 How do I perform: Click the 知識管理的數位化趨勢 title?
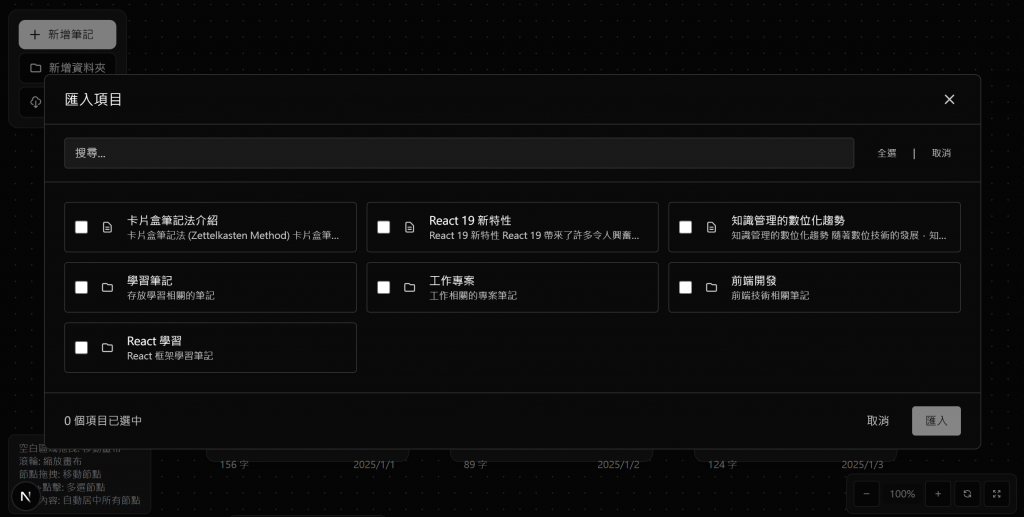tap(788, 221)
